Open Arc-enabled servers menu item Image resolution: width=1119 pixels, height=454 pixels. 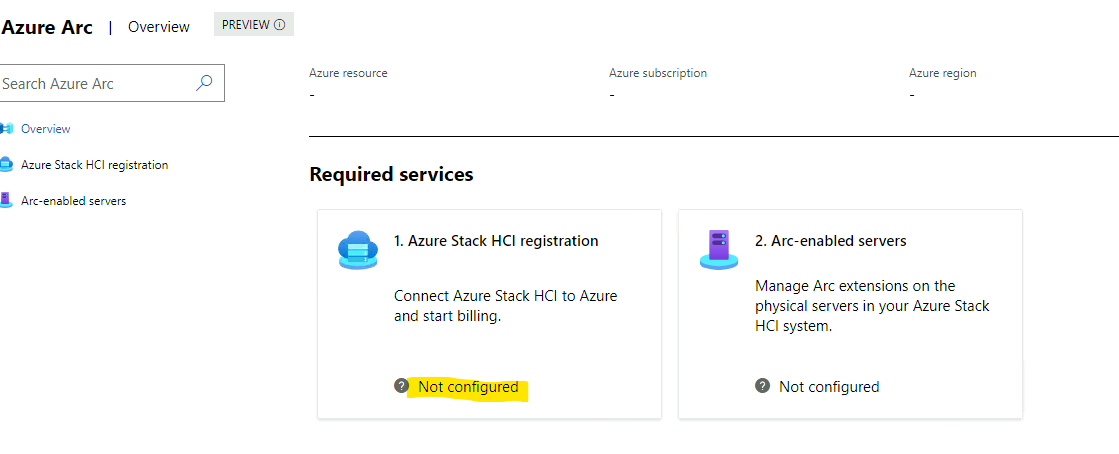(74, 201)
